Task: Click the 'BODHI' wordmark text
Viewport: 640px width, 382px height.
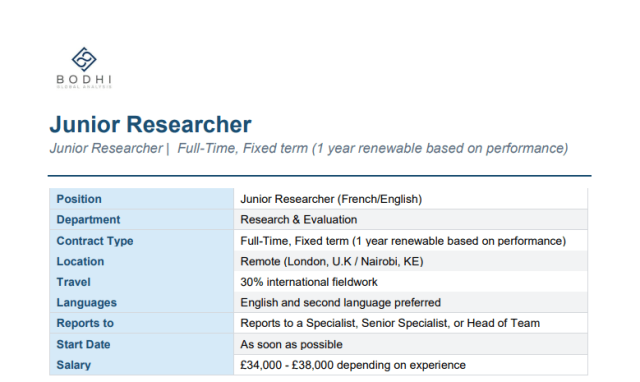Action: pos(84,79)
